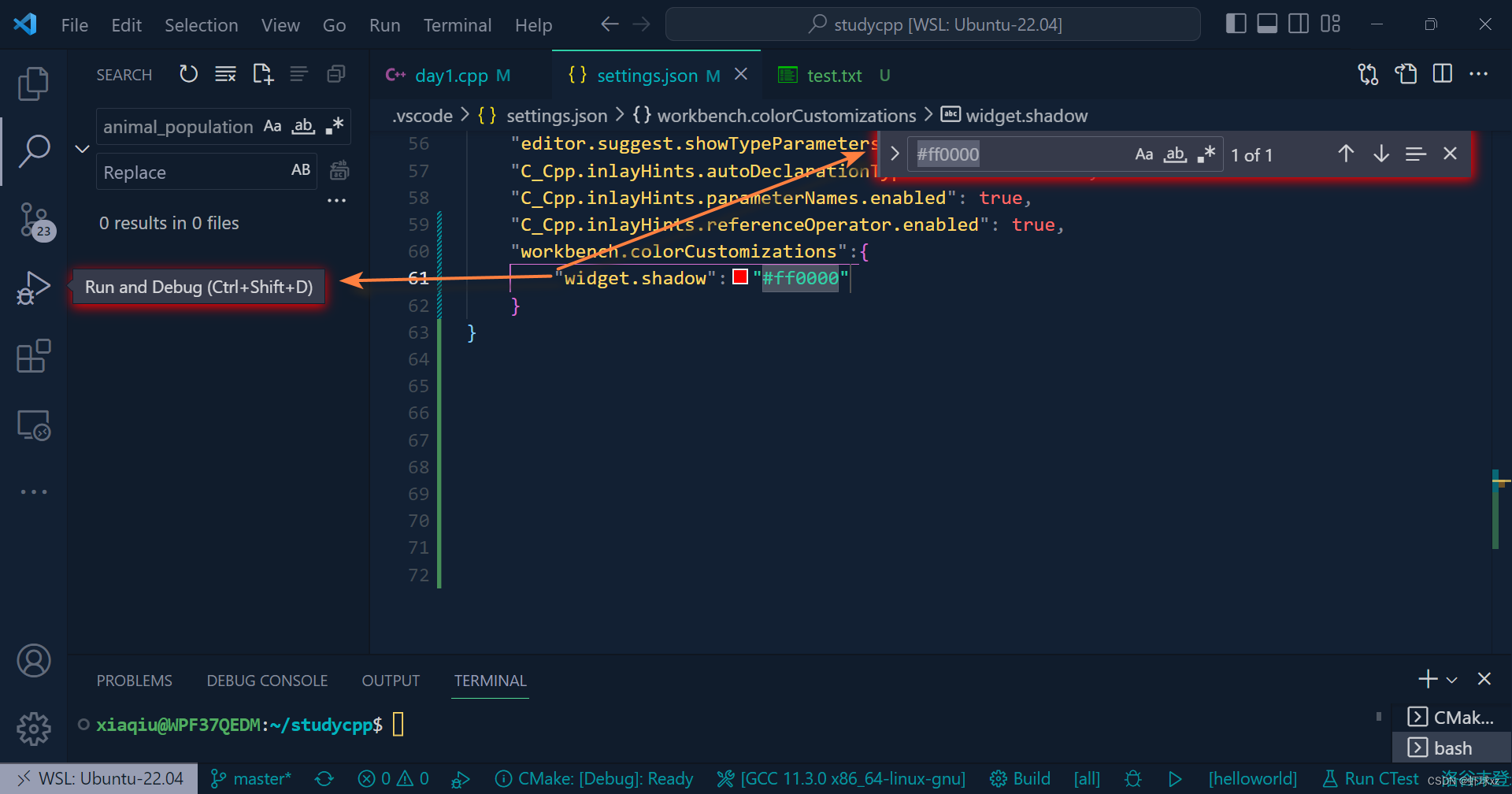Close the editor find widget
The height and width of the screenshot is (794, 1512).
[x=1450, y=154]
